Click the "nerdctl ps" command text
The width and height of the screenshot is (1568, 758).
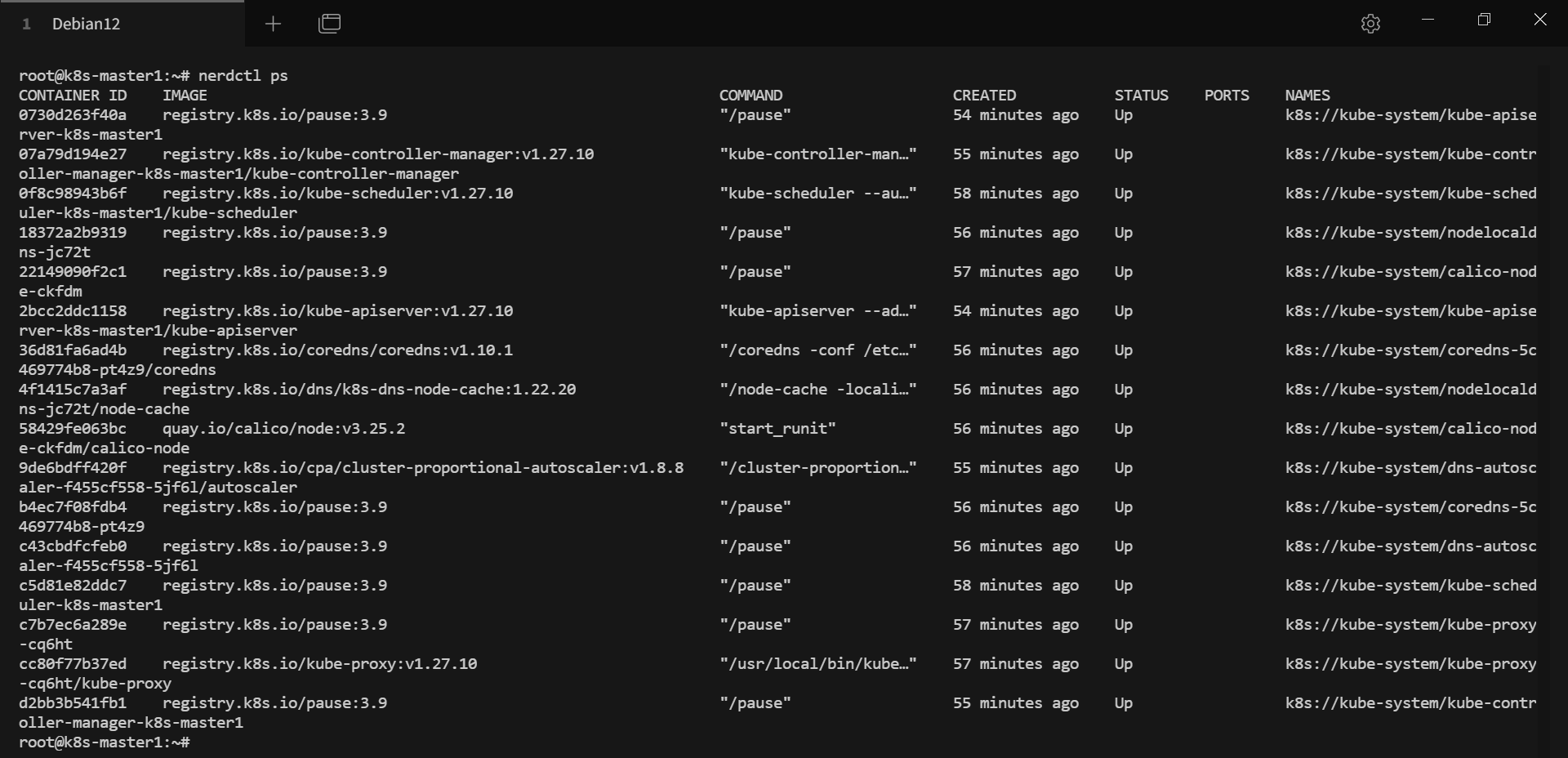click(243, 76)
